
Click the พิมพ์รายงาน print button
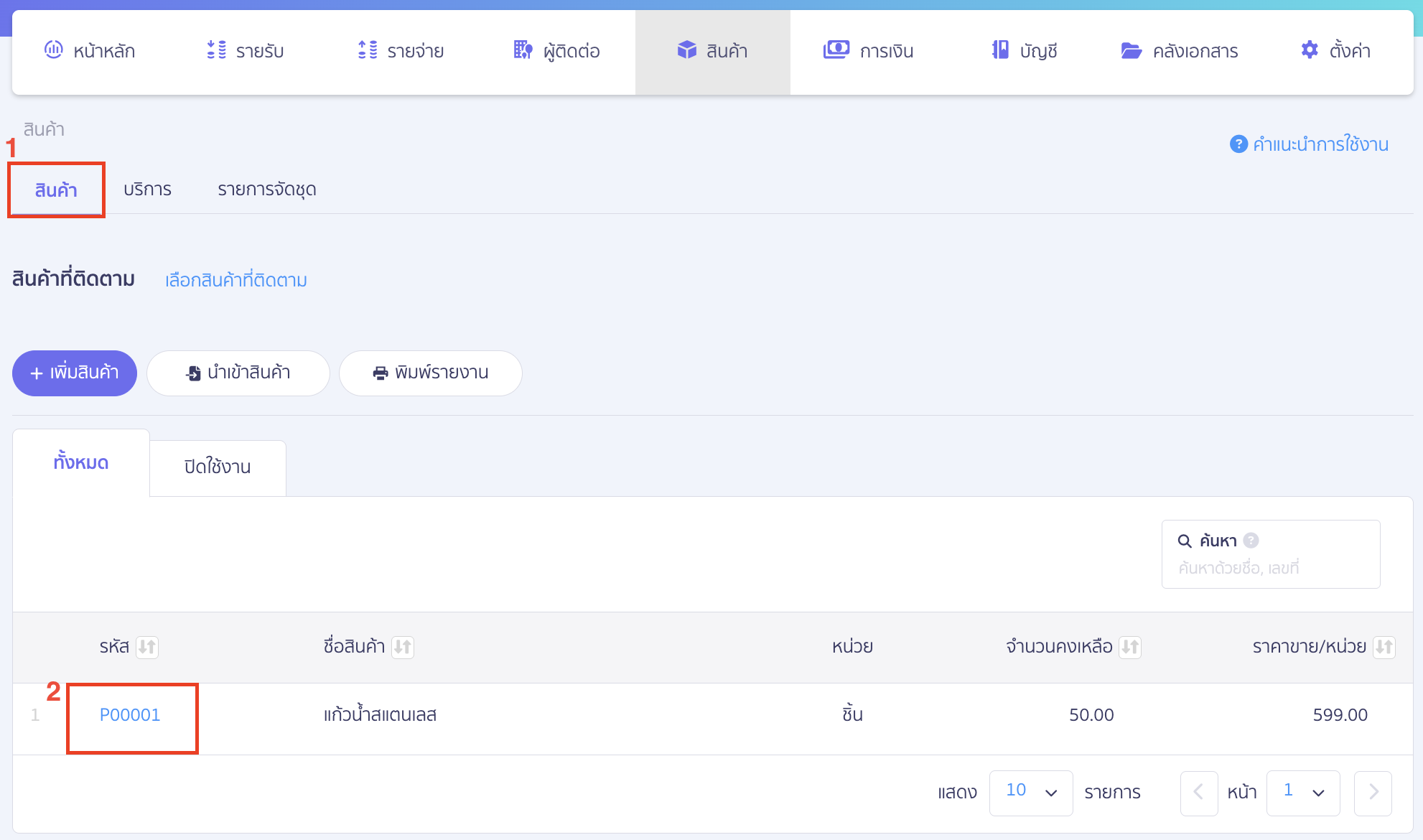(x=431, y=373)
